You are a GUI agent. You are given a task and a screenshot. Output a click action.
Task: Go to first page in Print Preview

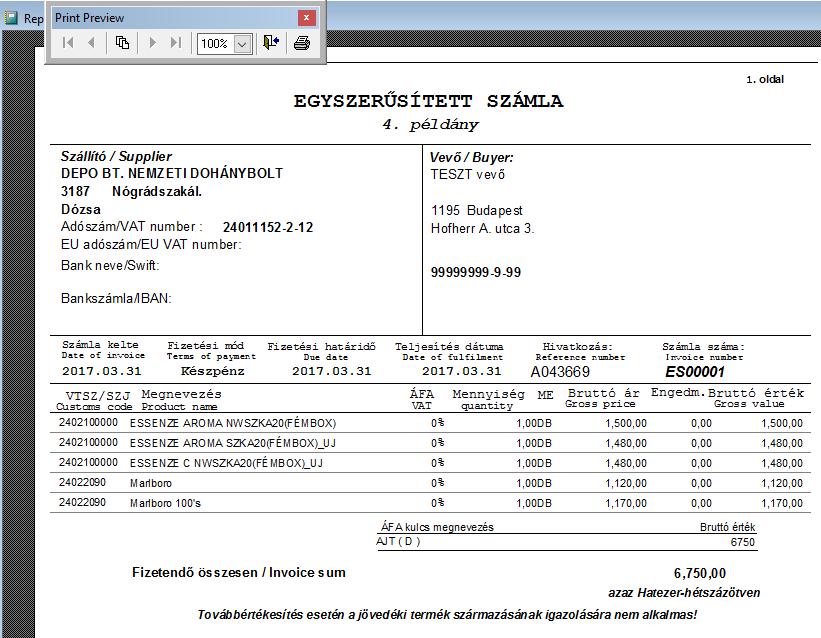click(68, 42)
